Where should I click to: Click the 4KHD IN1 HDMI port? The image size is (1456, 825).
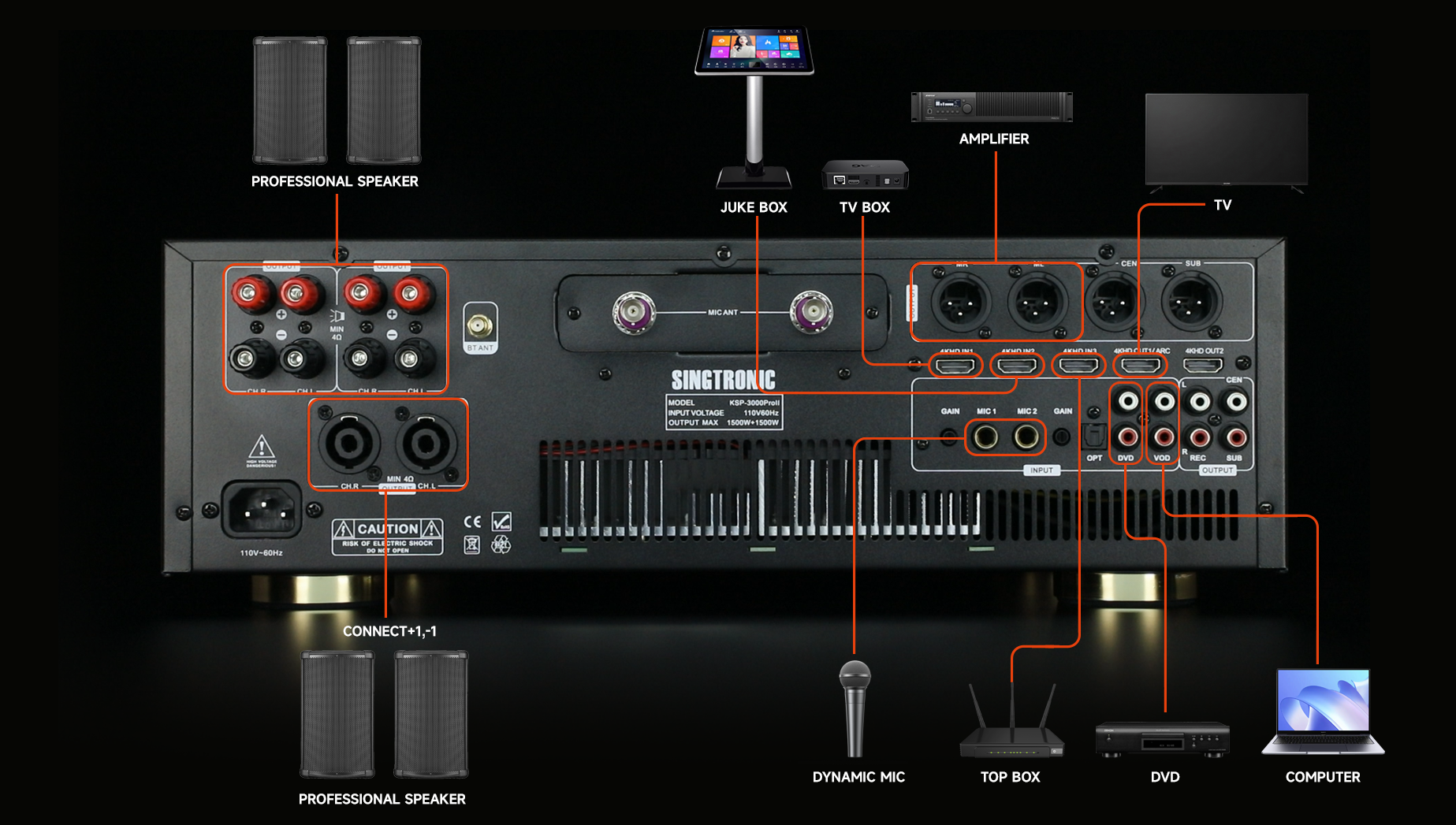(x=956, y=365)
